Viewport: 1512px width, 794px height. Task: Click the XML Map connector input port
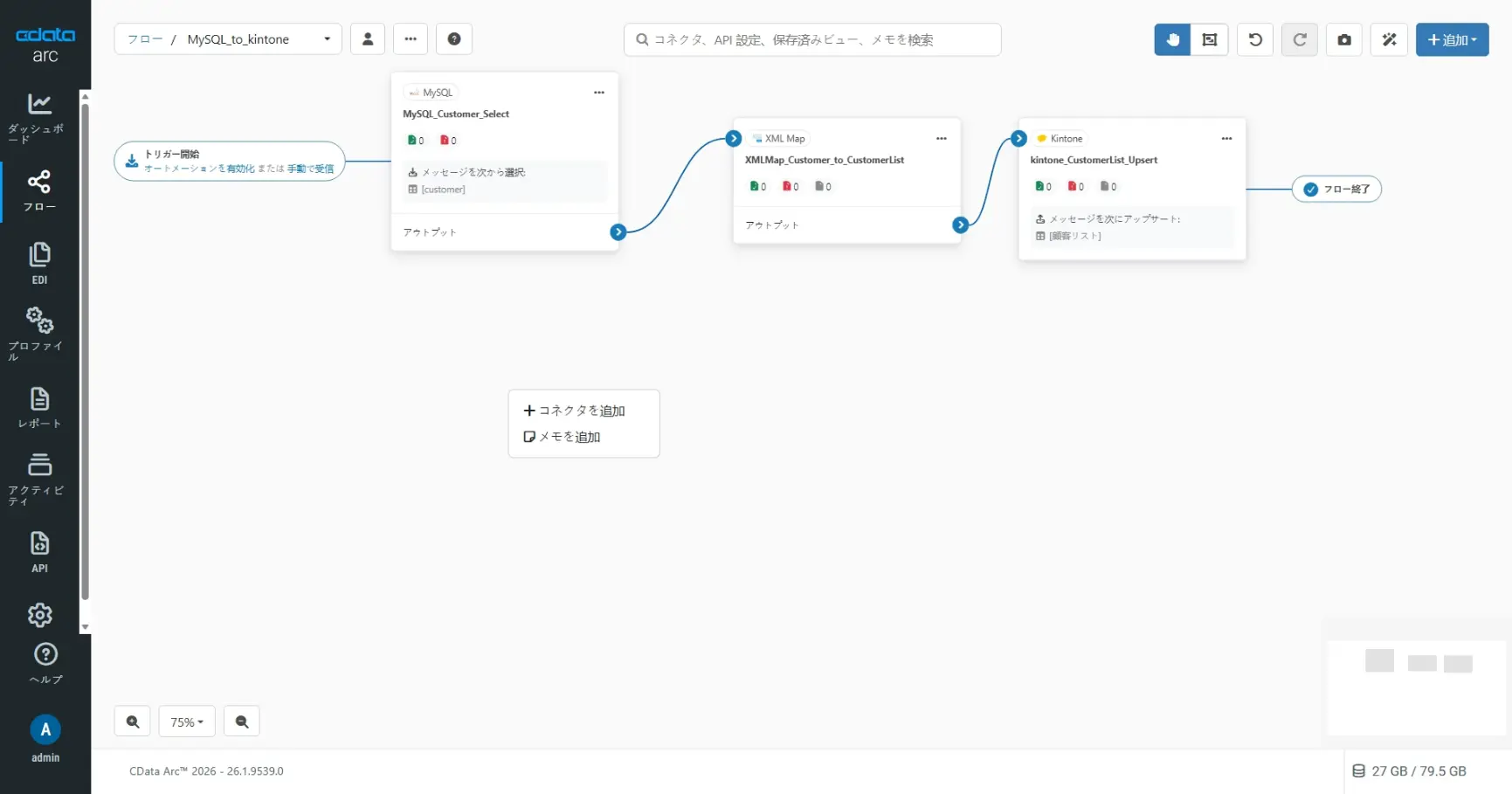click(734, 138)
